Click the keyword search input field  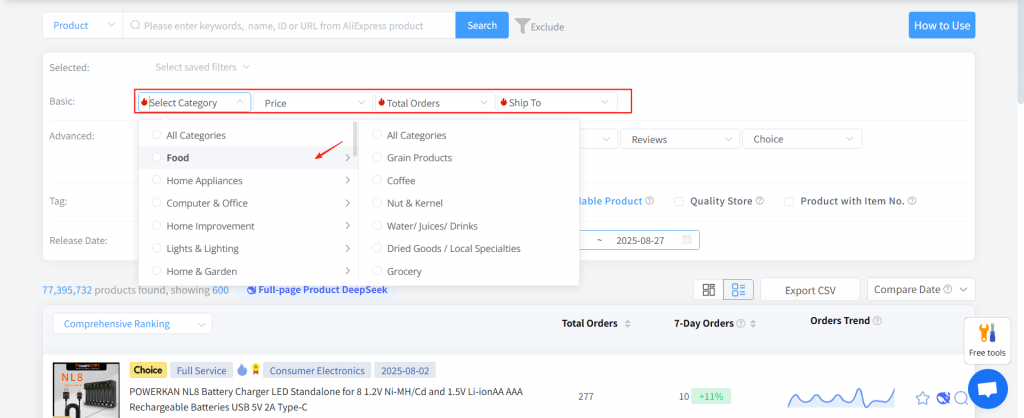[x=290, y=25]
